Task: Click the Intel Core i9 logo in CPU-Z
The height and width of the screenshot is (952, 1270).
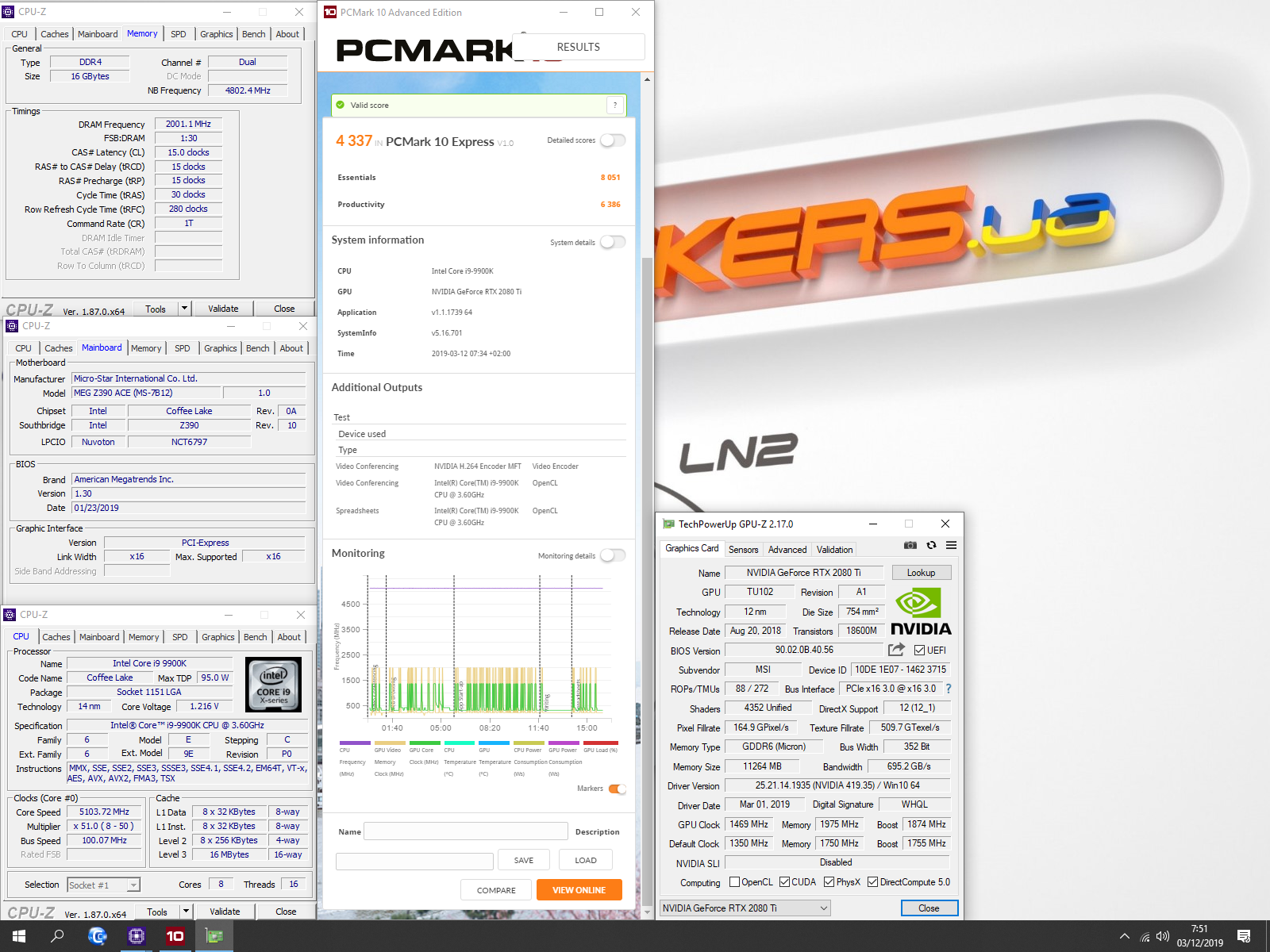Action: (x=274, y=685)
